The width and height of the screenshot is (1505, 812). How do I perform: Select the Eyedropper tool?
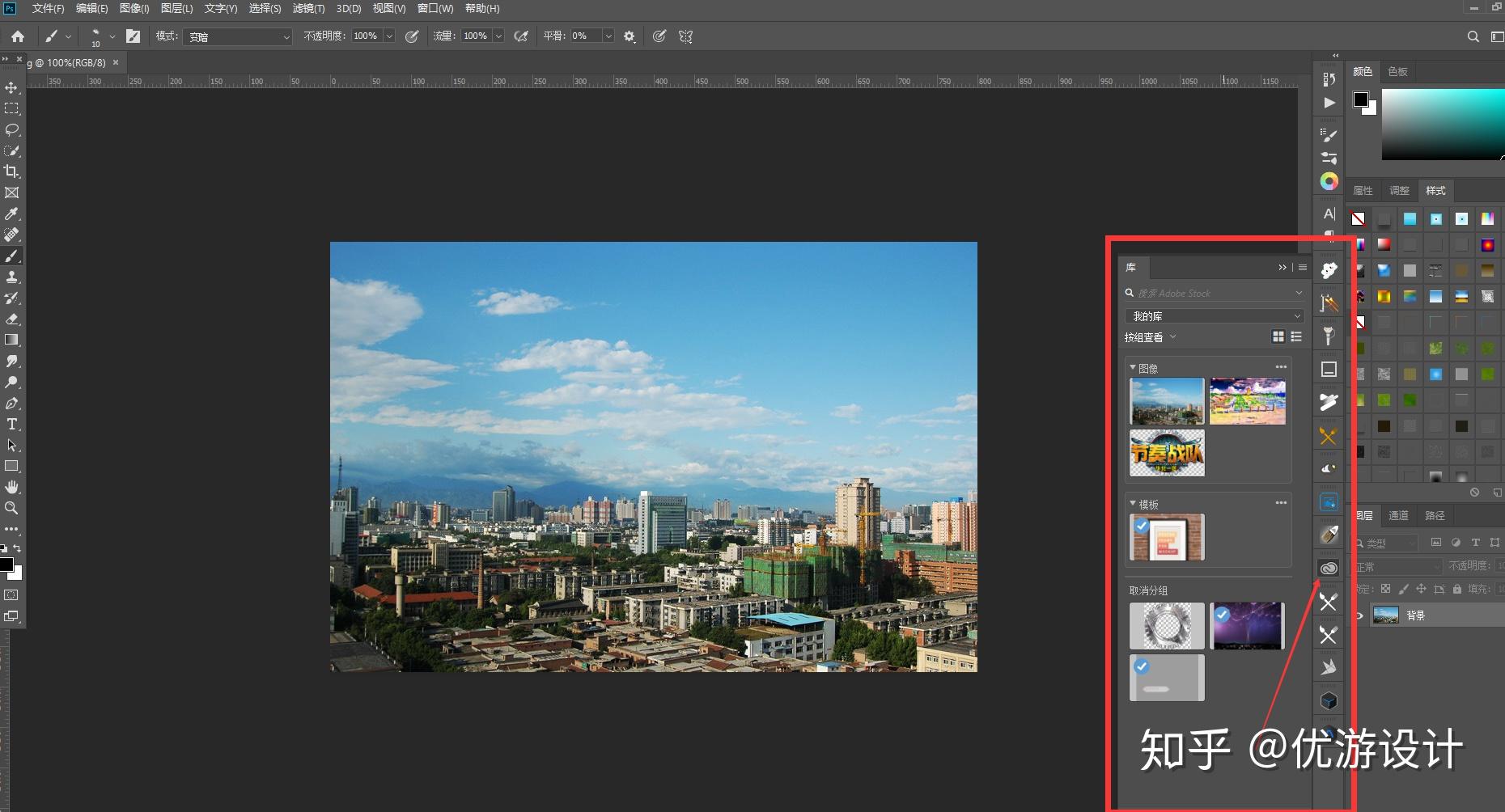click(x=11, y=214)
